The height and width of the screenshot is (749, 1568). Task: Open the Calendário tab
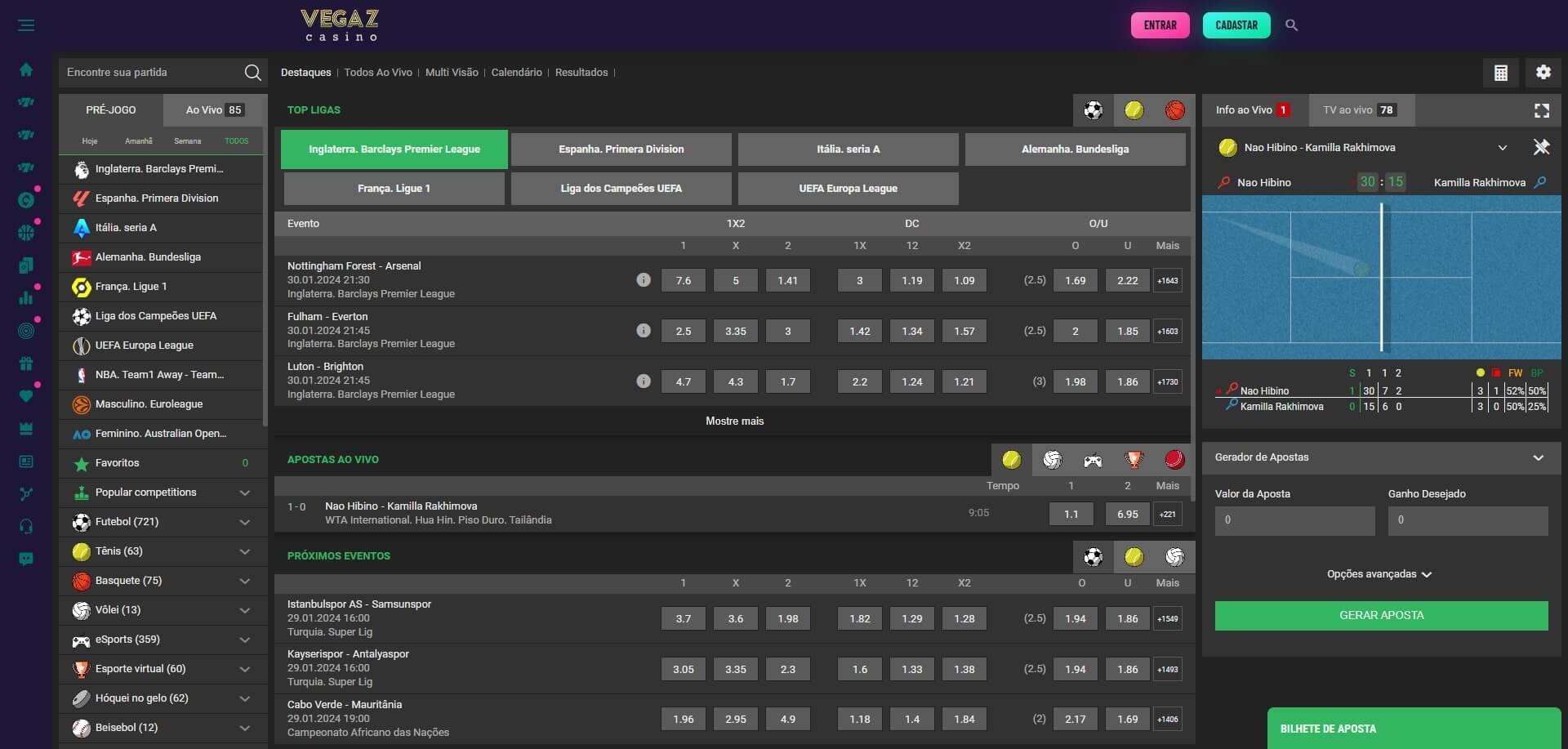point(516,73)
